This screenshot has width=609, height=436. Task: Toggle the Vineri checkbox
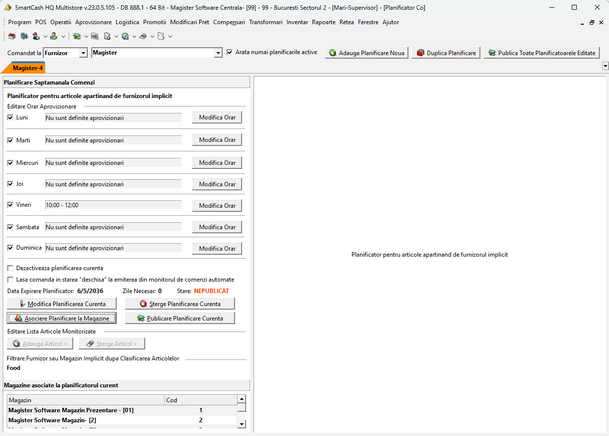pyautogui.click(x=10, y=205)
